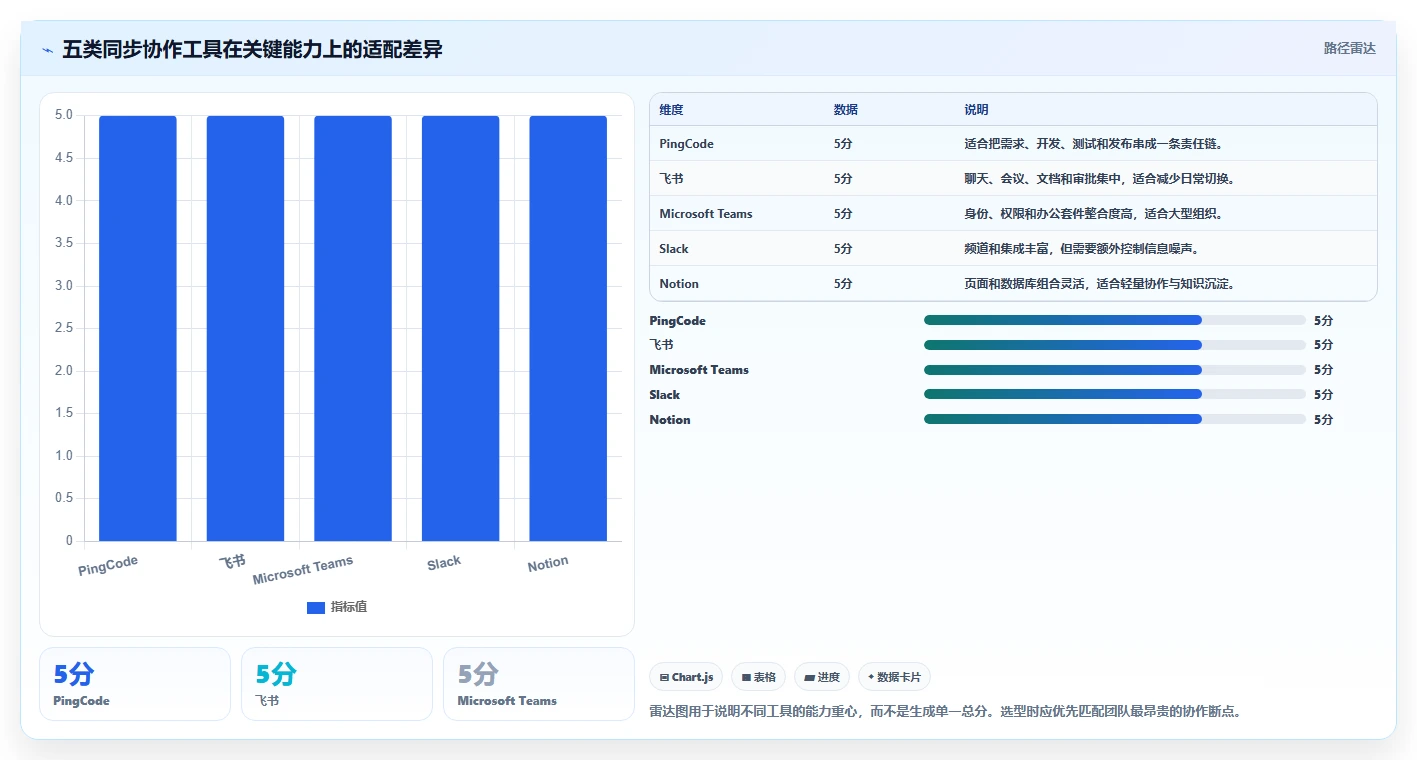Click the 5分 value in Notion table row
Screen dimensions: 1417x760
(843, 284)
